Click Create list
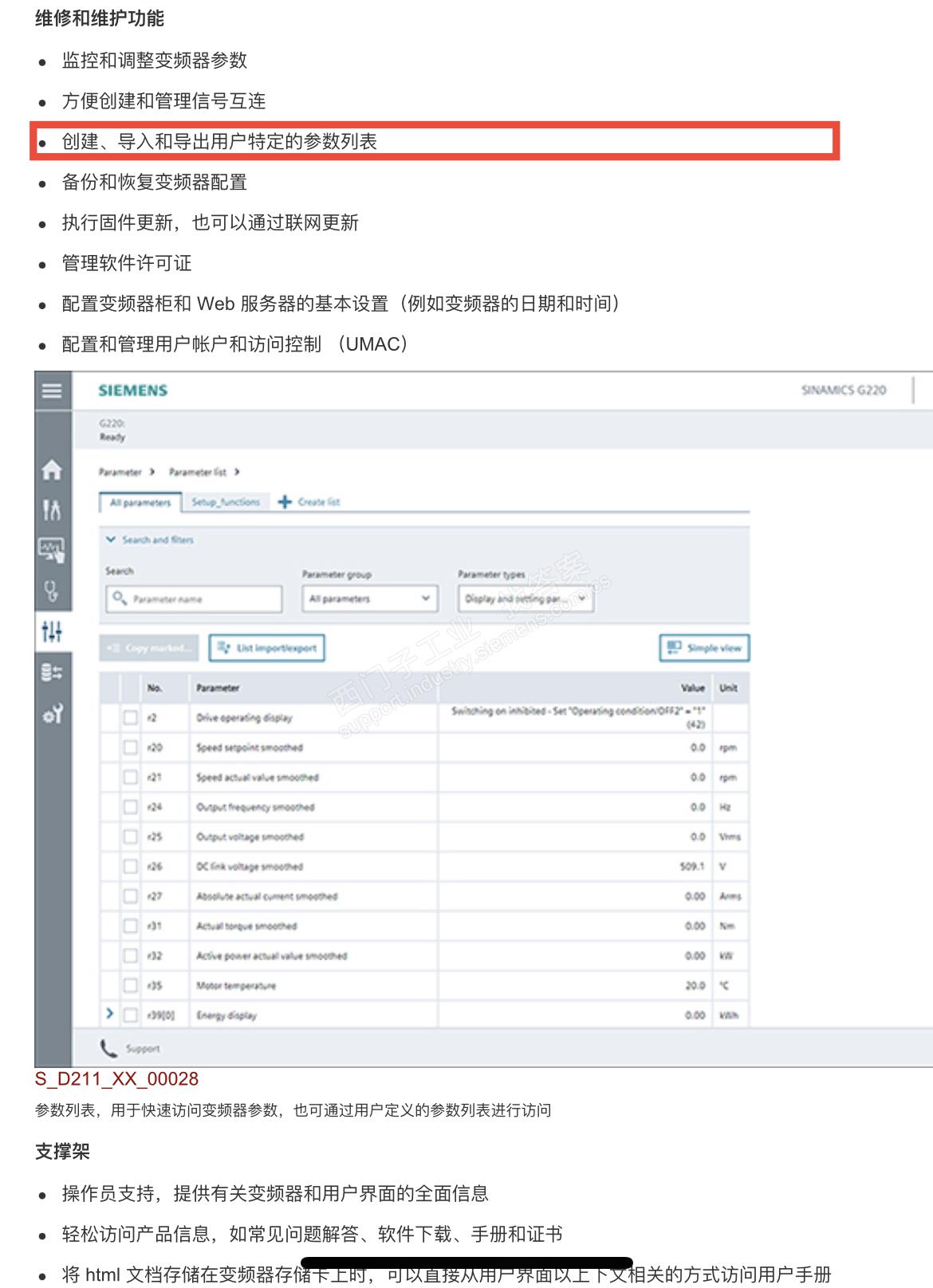The height and width of the screenshot is (1288, 933). tap(319, 502)
